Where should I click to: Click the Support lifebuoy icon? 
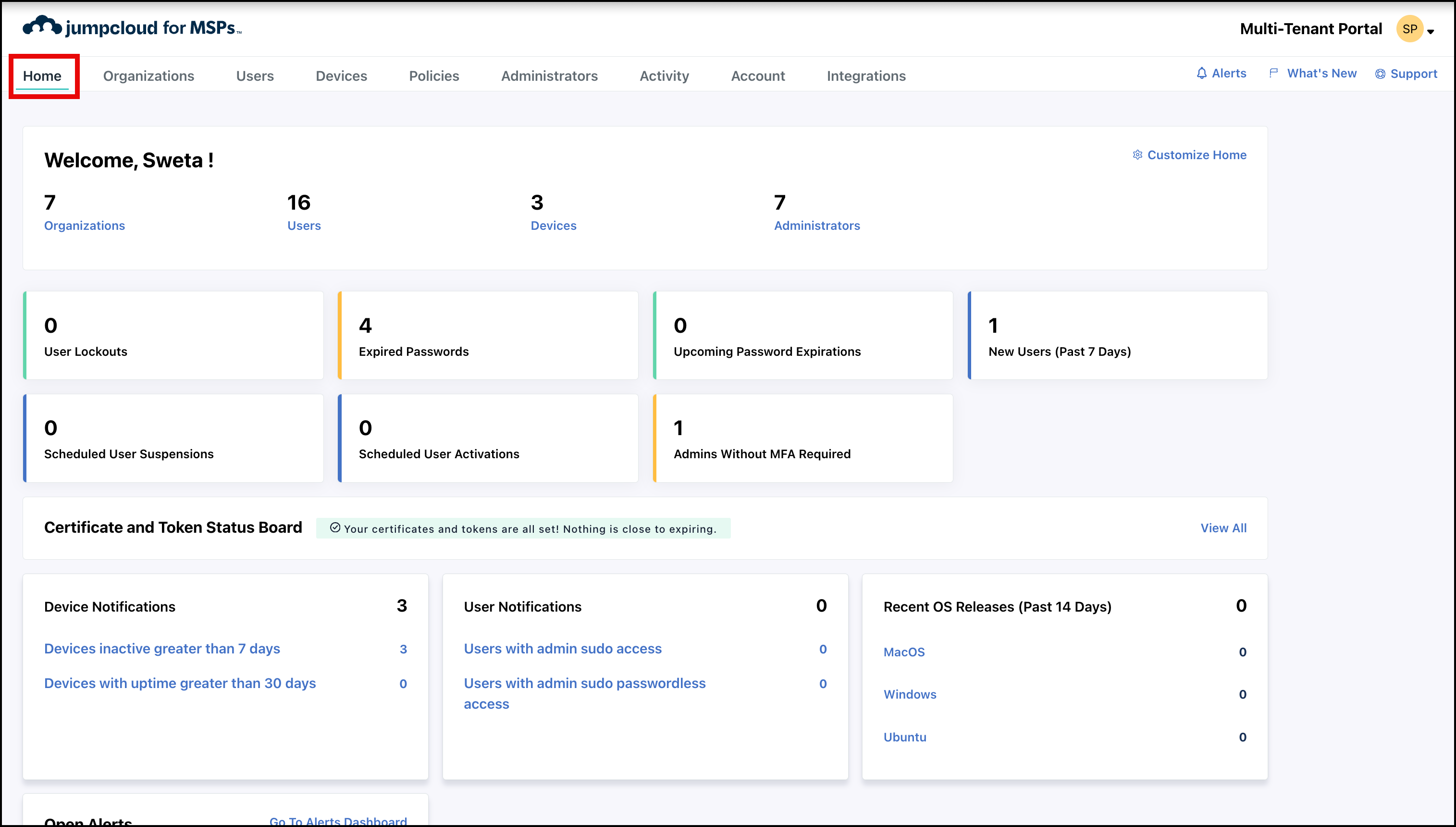point(1380,74)
